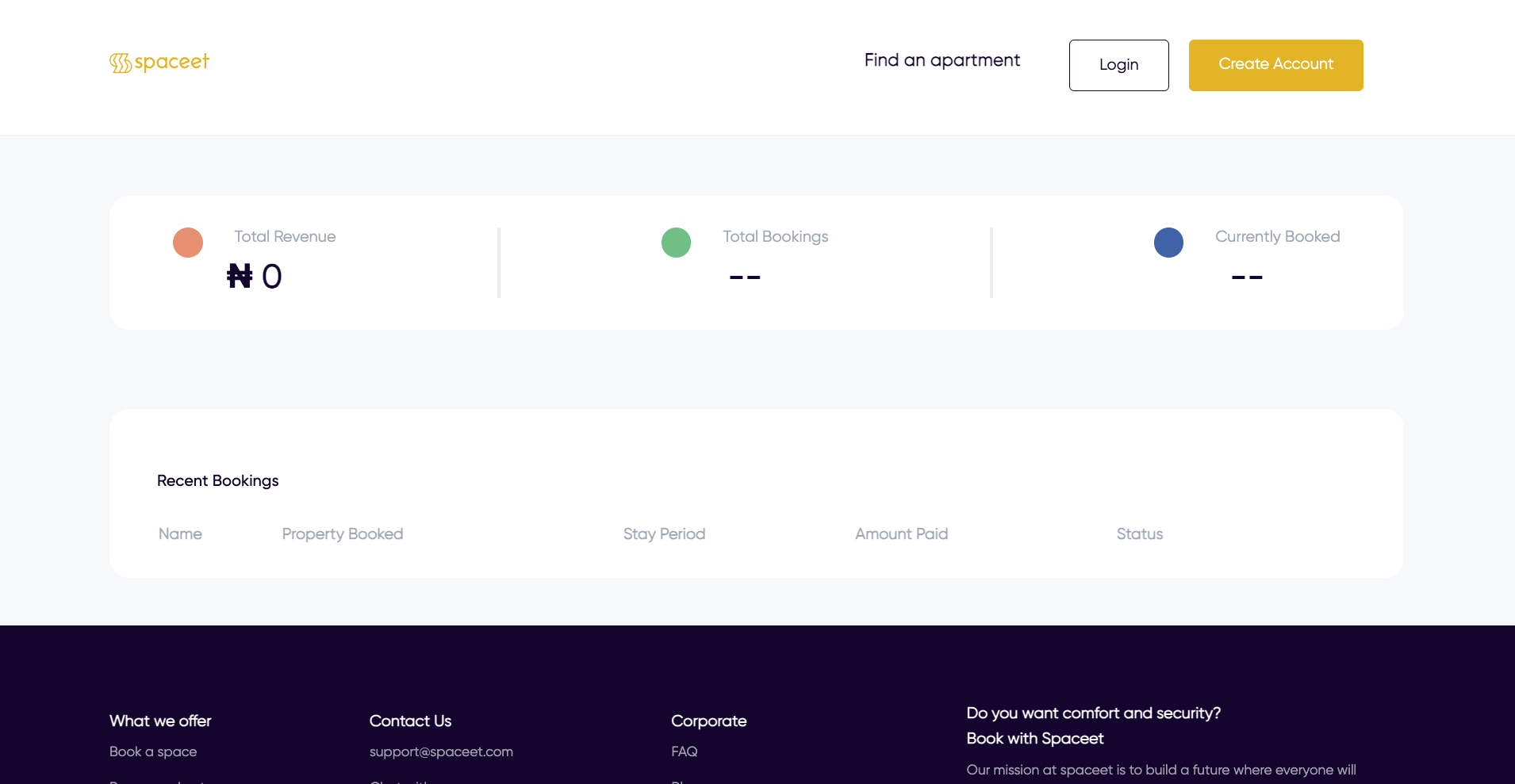Click the blue Currently Booked circle icon
The height and width of the screenshot is (784, 1515).
pyautogui.click(x=1169, y=243)
